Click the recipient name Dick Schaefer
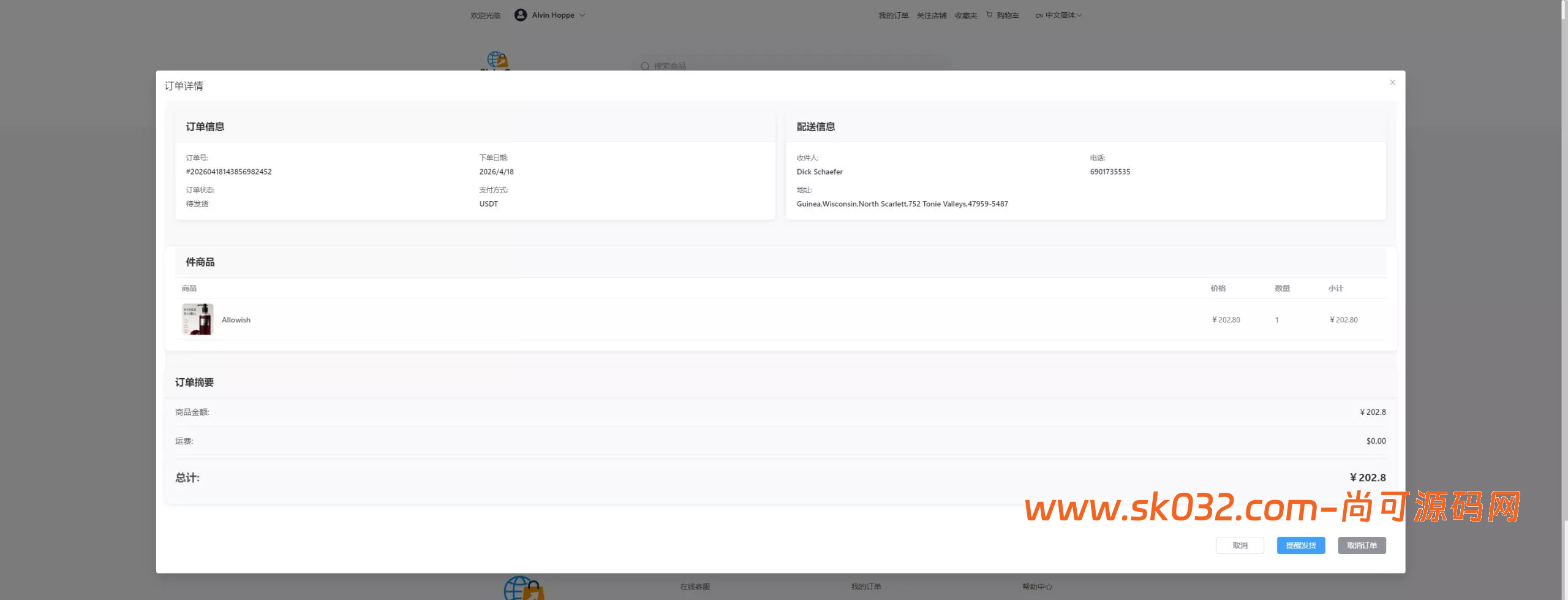This screenshot has height=600, width=1568. (820, 172)
